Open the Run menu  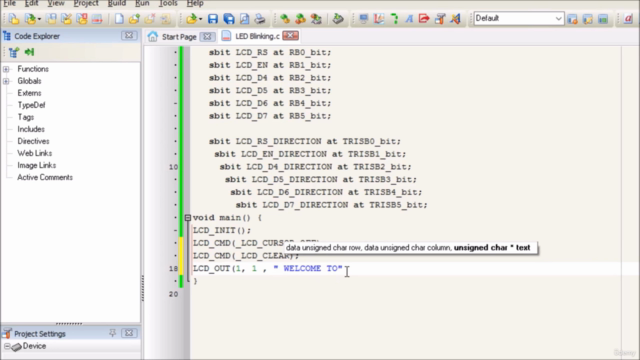click(142, 3)
